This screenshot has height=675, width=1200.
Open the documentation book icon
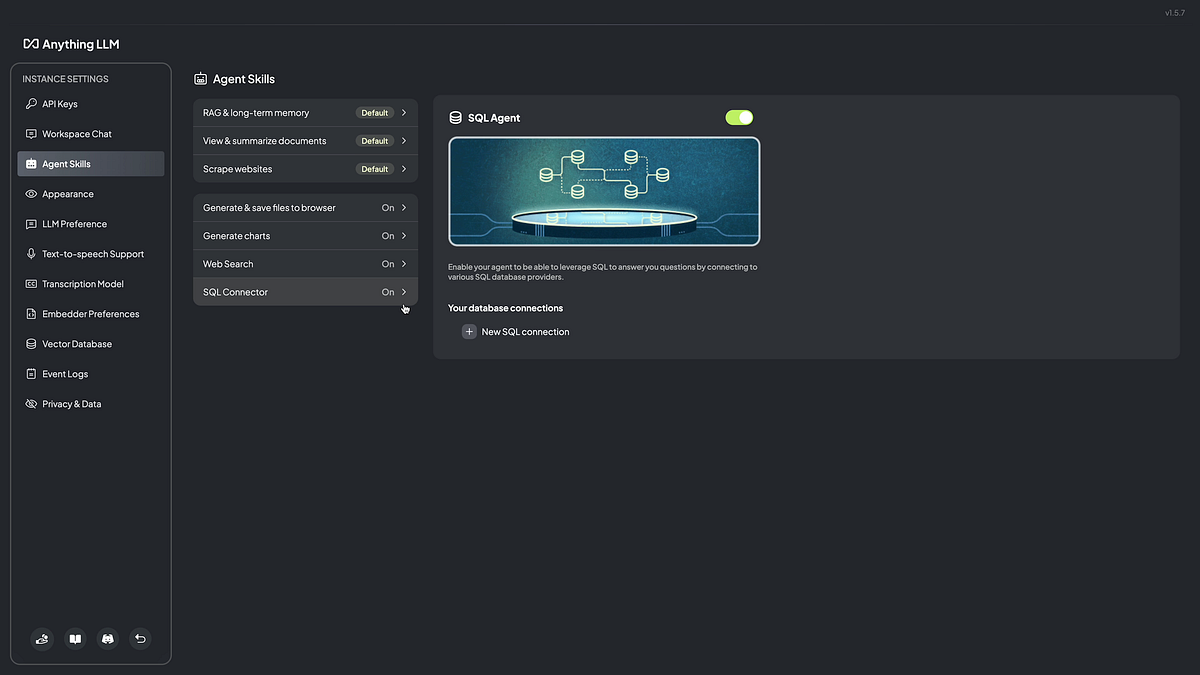(x=74, y=638)
